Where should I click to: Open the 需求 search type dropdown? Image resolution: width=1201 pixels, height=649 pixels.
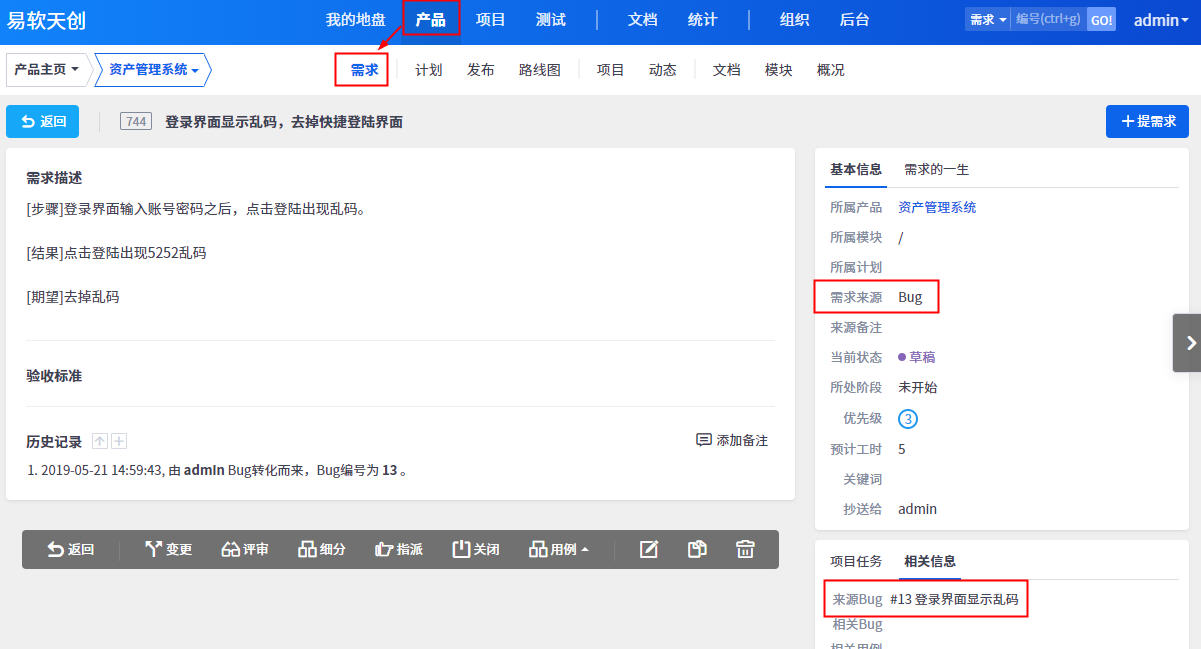click(x=987, y=19)
